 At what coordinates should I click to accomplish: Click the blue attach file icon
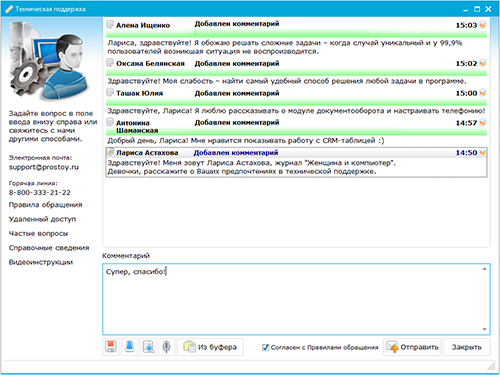click(129, 347)
